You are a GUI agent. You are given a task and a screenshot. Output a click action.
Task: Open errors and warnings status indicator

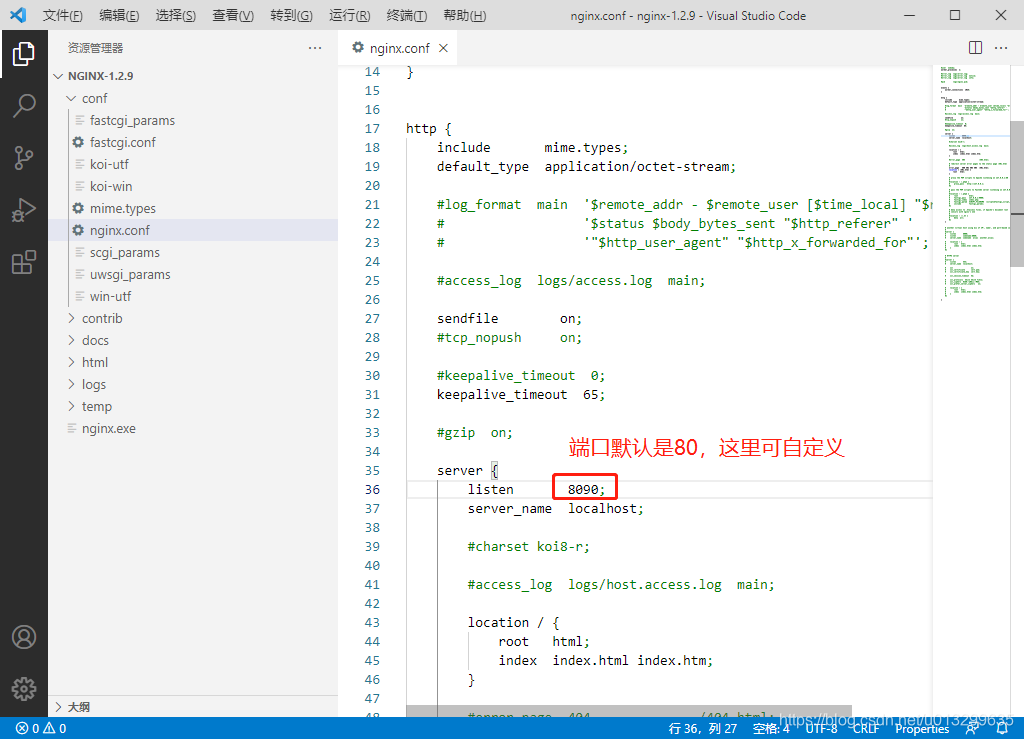[41, 729]
